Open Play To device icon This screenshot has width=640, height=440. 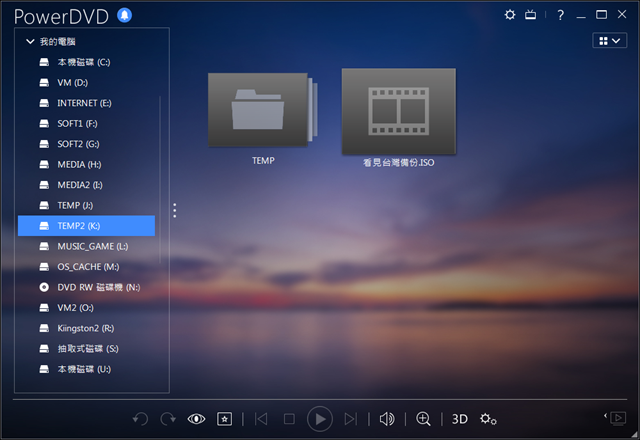616,418
